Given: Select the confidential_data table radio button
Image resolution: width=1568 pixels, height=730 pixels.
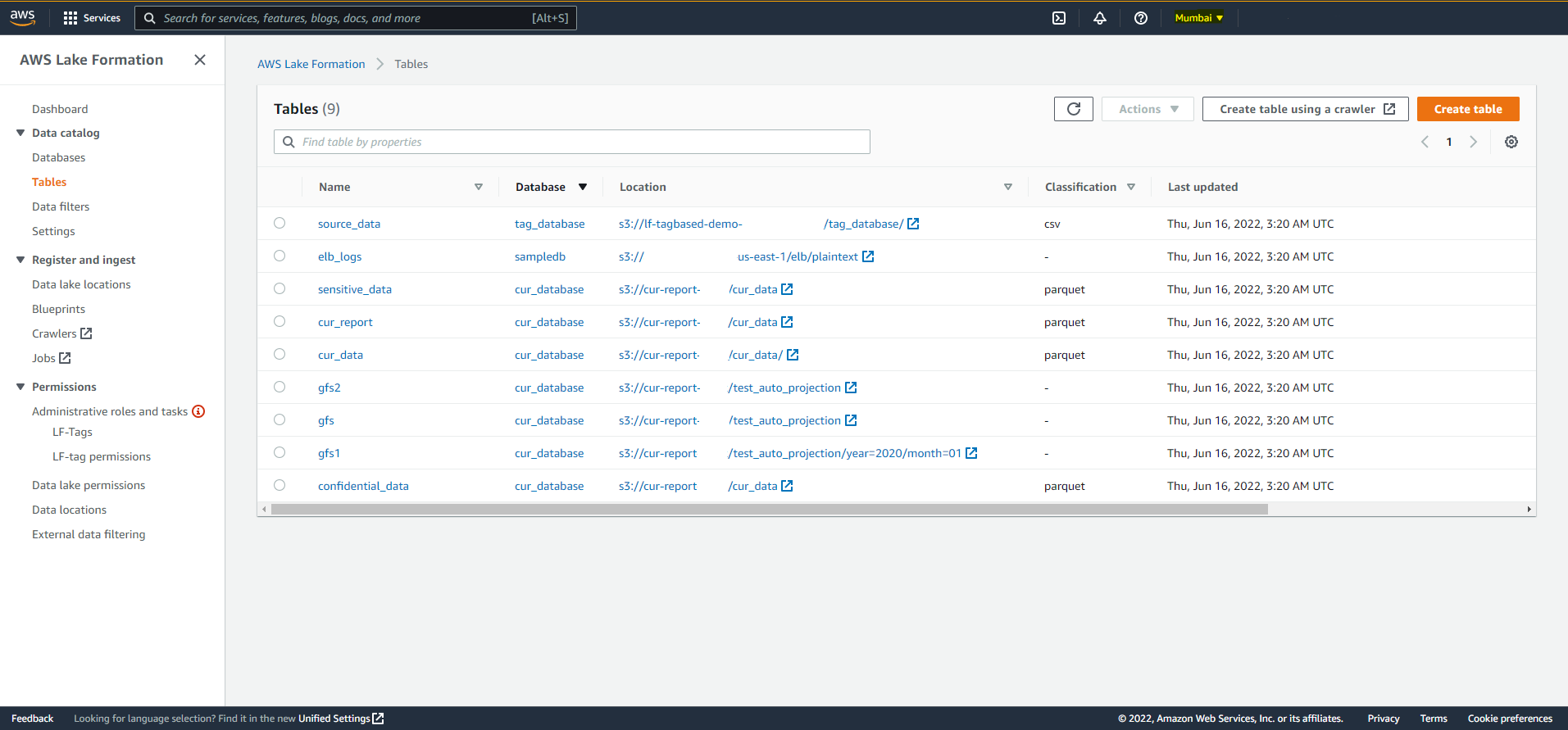Looking at the screenshot, I should [x=280, y=485].
